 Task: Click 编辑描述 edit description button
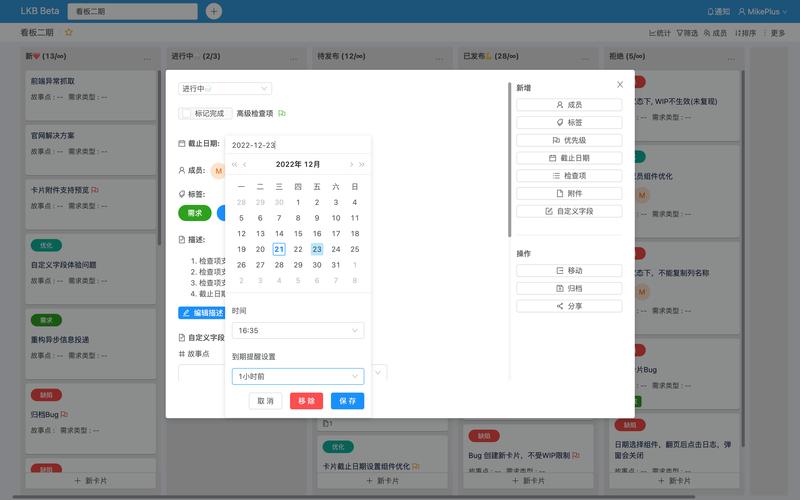point(202,313)
